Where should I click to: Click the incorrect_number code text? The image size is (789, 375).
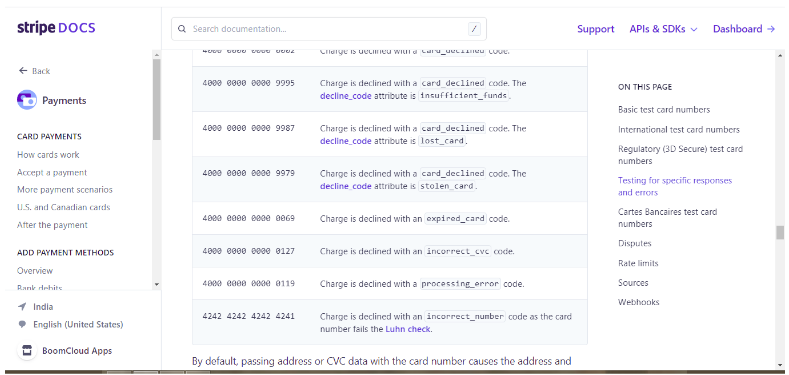[464, 317]
